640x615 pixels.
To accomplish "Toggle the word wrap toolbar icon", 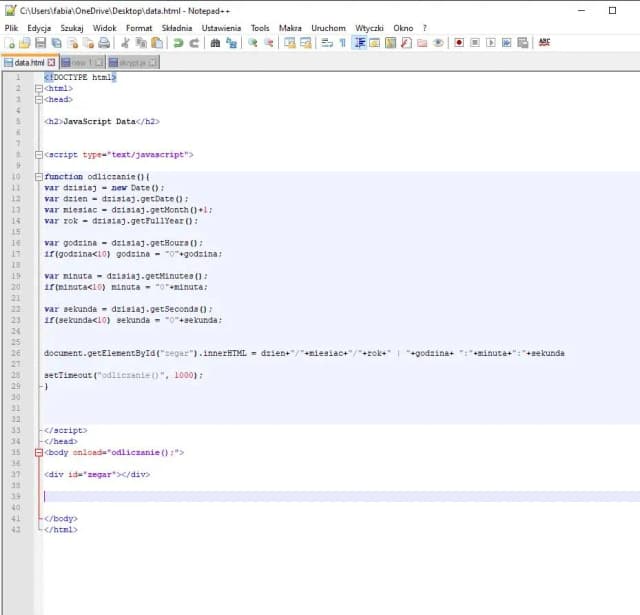I will 327,43.
